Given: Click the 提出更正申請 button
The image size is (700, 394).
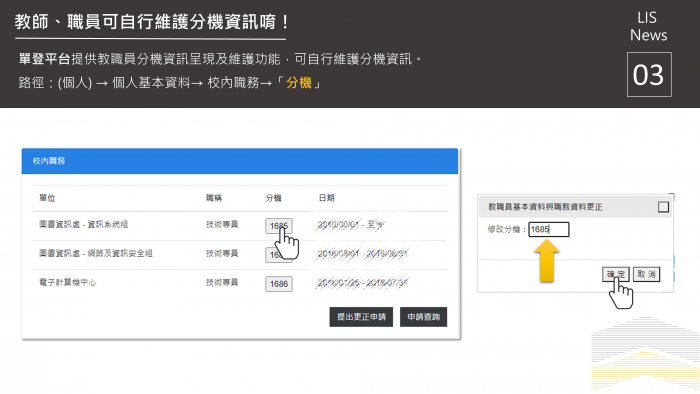Looking at the screenshot, I should click(x=361, y=317).
